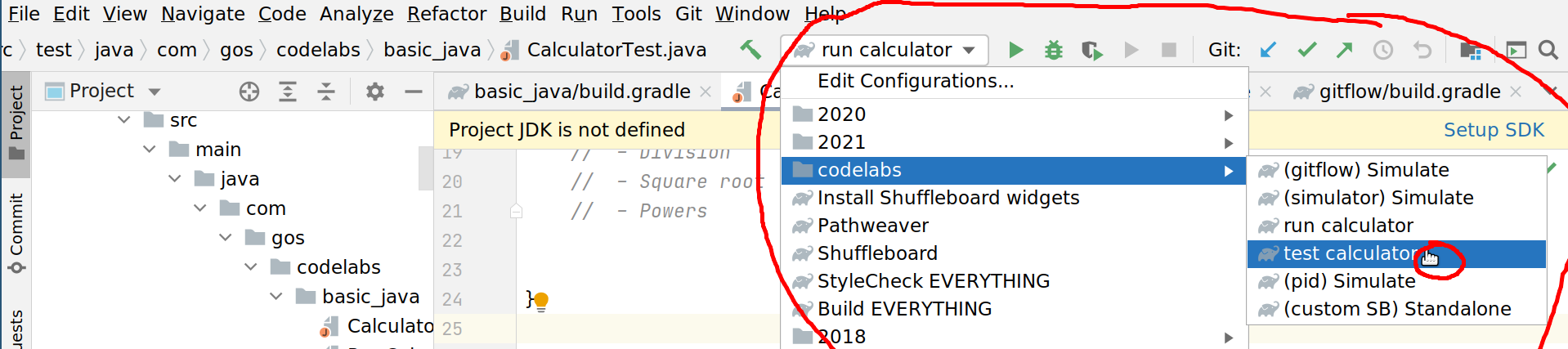Viewport: 1568px width, 349px height.
Task: Open the Git menu
Action: [x=688, y=14]
